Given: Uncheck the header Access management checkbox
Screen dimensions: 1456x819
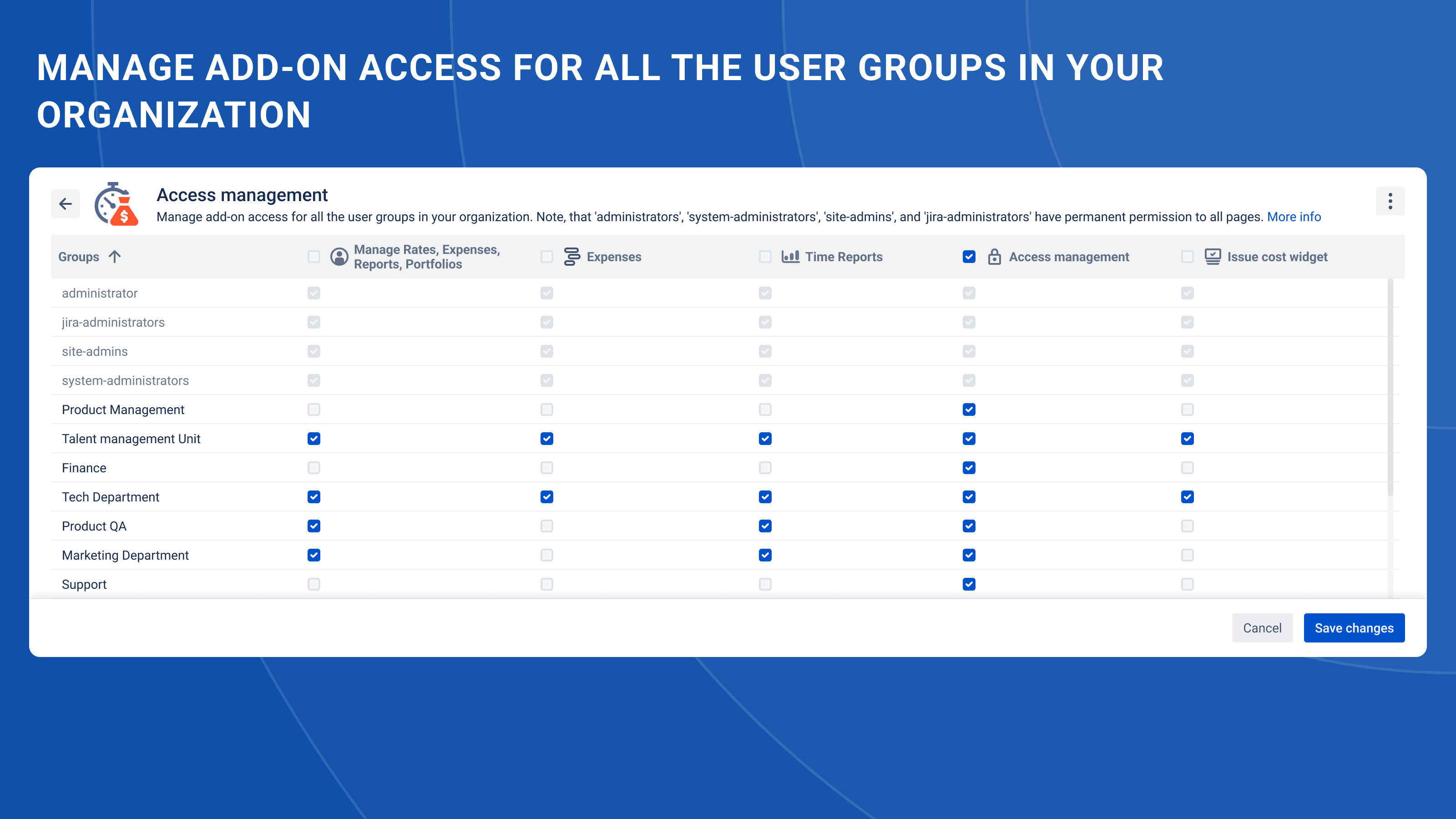Looking at the screenshot, I should coord(968,256).
